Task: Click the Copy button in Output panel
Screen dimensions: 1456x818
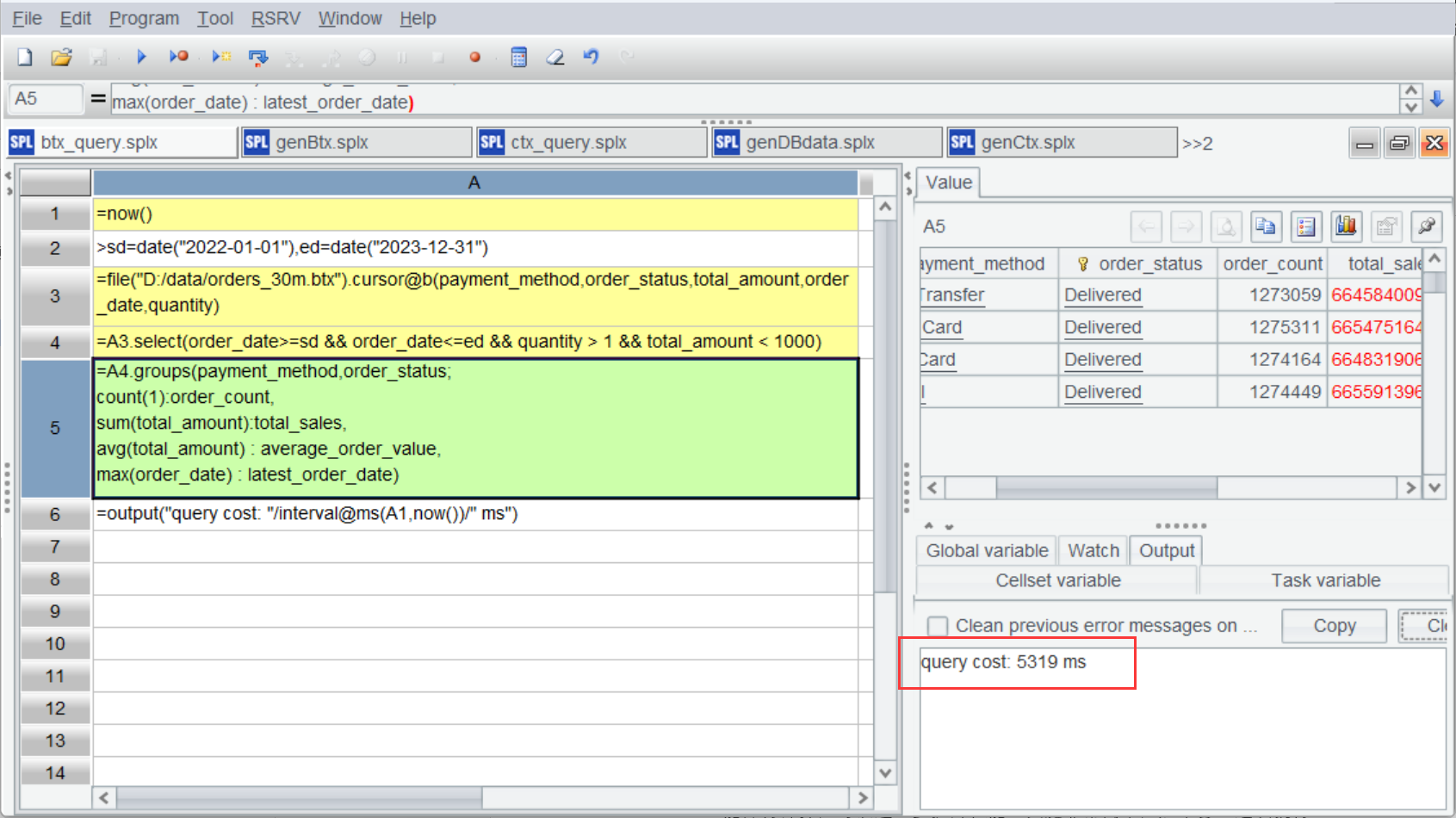Action: 1334,626
